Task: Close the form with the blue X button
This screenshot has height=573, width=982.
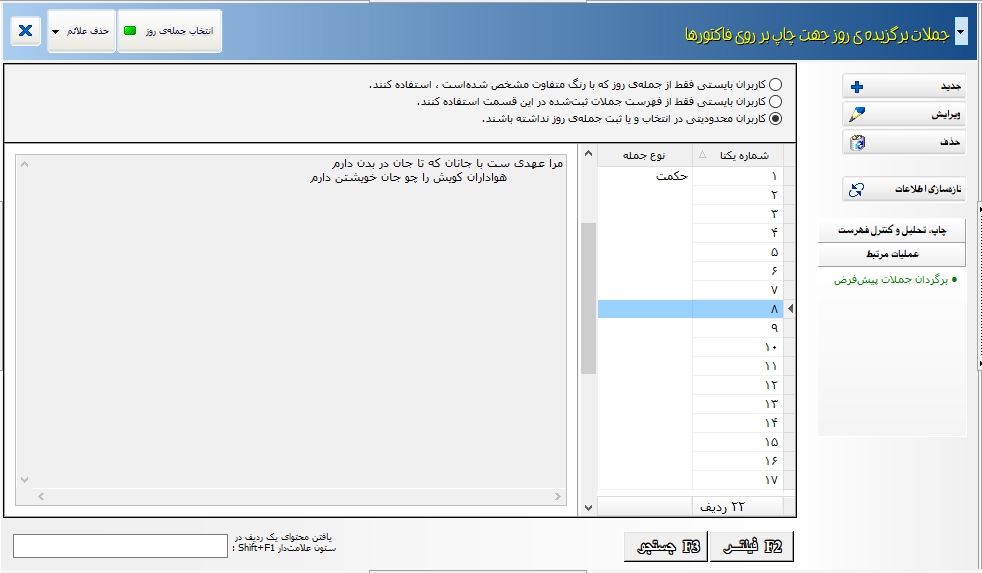Action: (x=26, y=31)
